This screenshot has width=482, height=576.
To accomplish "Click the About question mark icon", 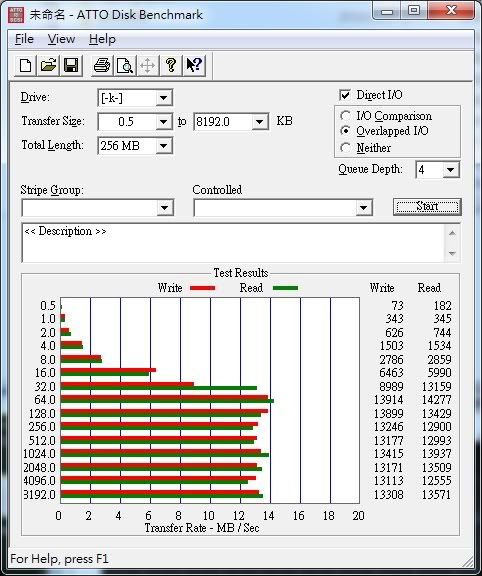I will coord(170,66).
